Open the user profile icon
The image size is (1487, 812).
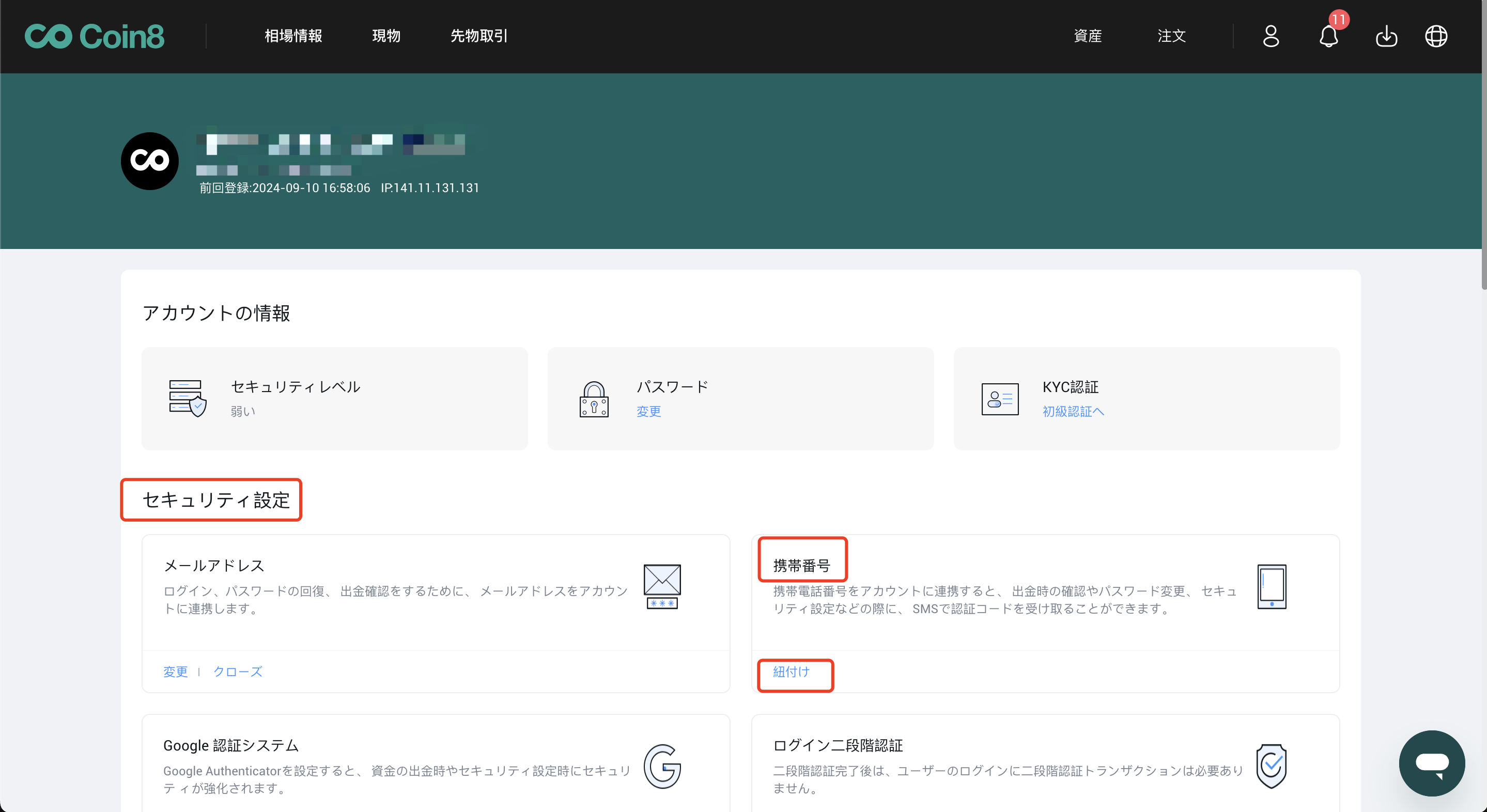point(1271,36)
